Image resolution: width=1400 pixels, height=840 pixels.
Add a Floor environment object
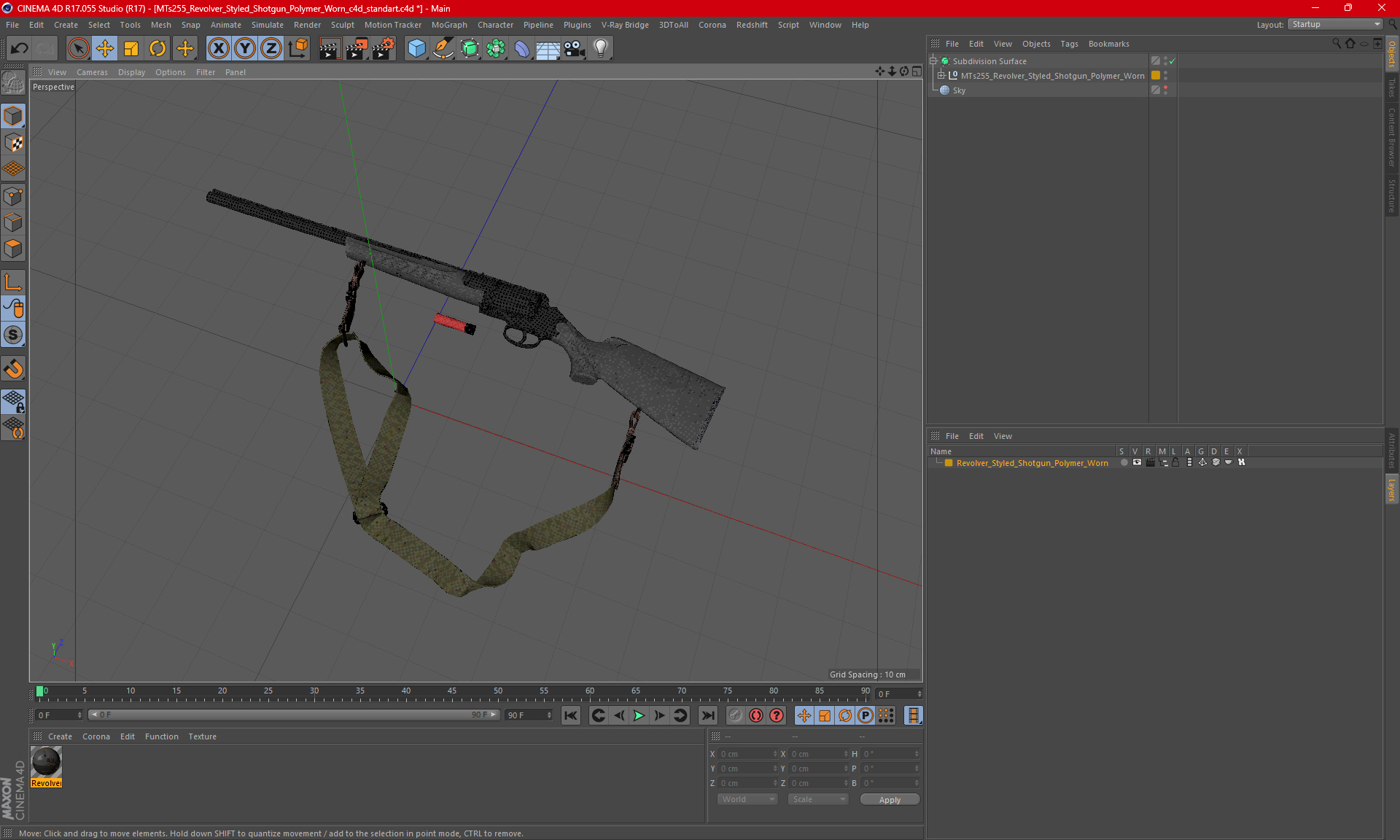pyautogui.click(x=548, y=49)
